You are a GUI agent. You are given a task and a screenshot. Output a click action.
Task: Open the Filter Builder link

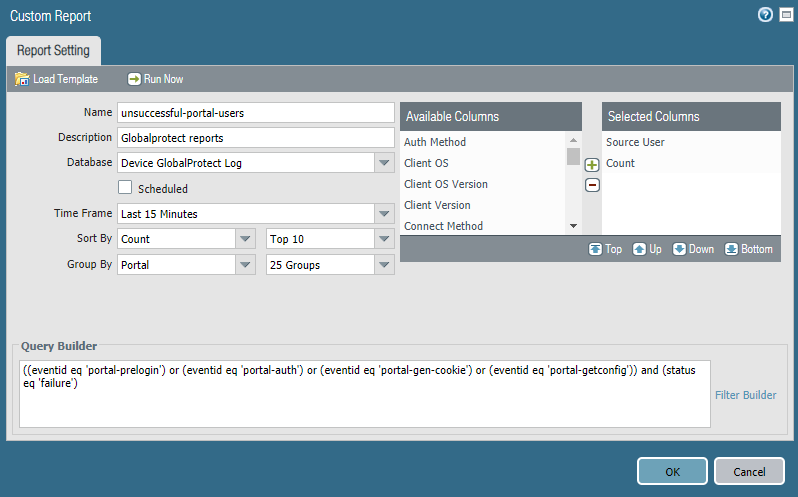[745, 395]
